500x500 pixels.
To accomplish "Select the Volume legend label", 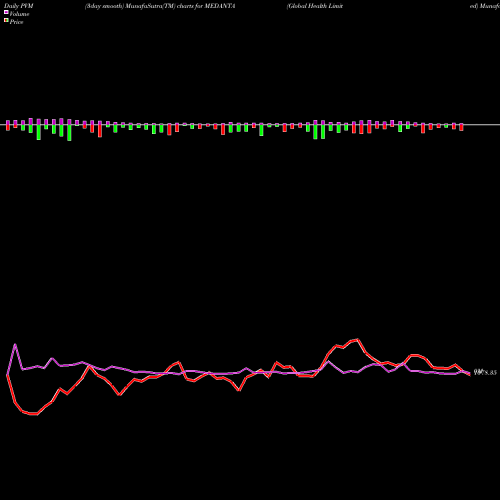I will 19,14.
